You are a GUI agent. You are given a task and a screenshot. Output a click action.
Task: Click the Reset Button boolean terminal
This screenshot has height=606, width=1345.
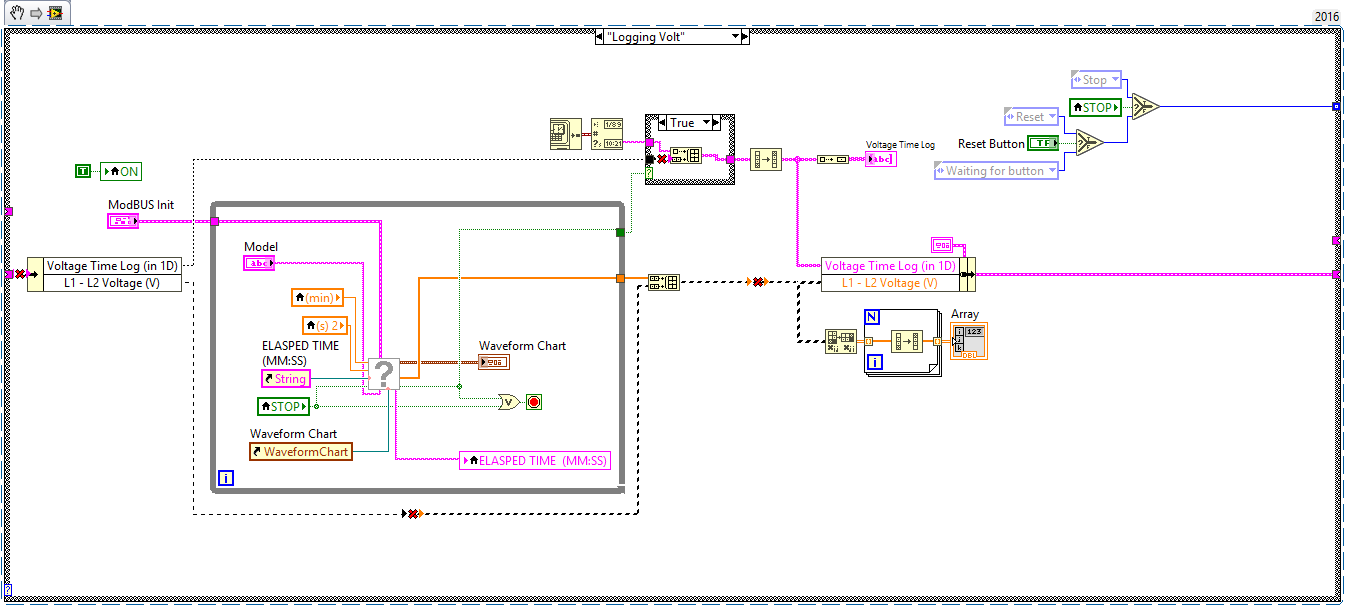tap(1045, 144)
